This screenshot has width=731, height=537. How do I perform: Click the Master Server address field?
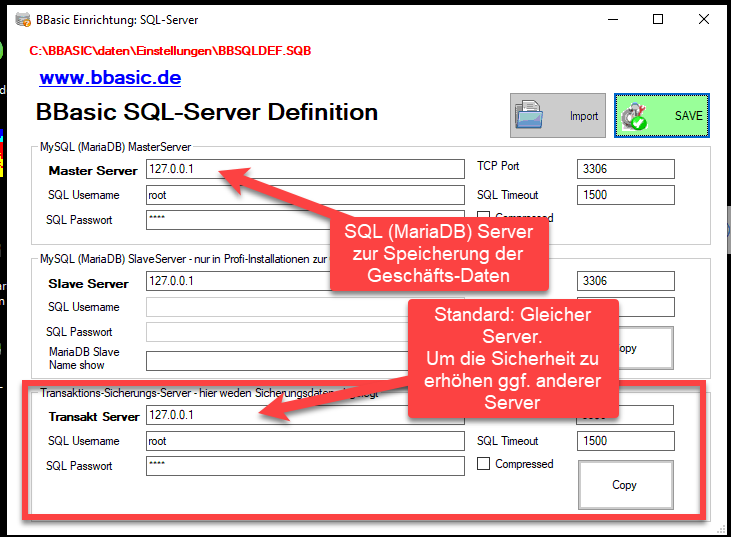coord(305,169)
